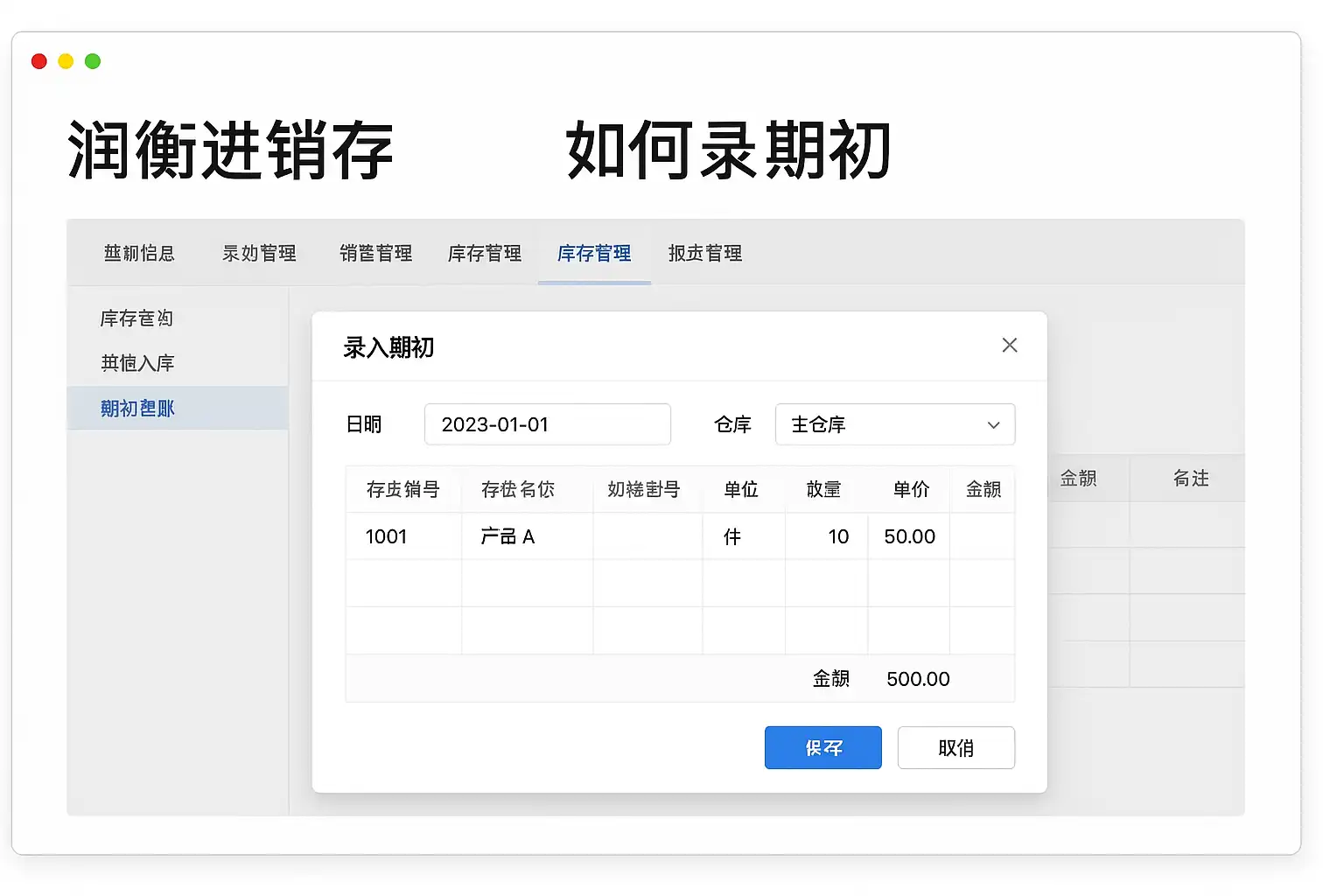The width and height of the screenshot is (1344, 896).
Task: Select the first tab 基础信息
Action: [139, 254]
